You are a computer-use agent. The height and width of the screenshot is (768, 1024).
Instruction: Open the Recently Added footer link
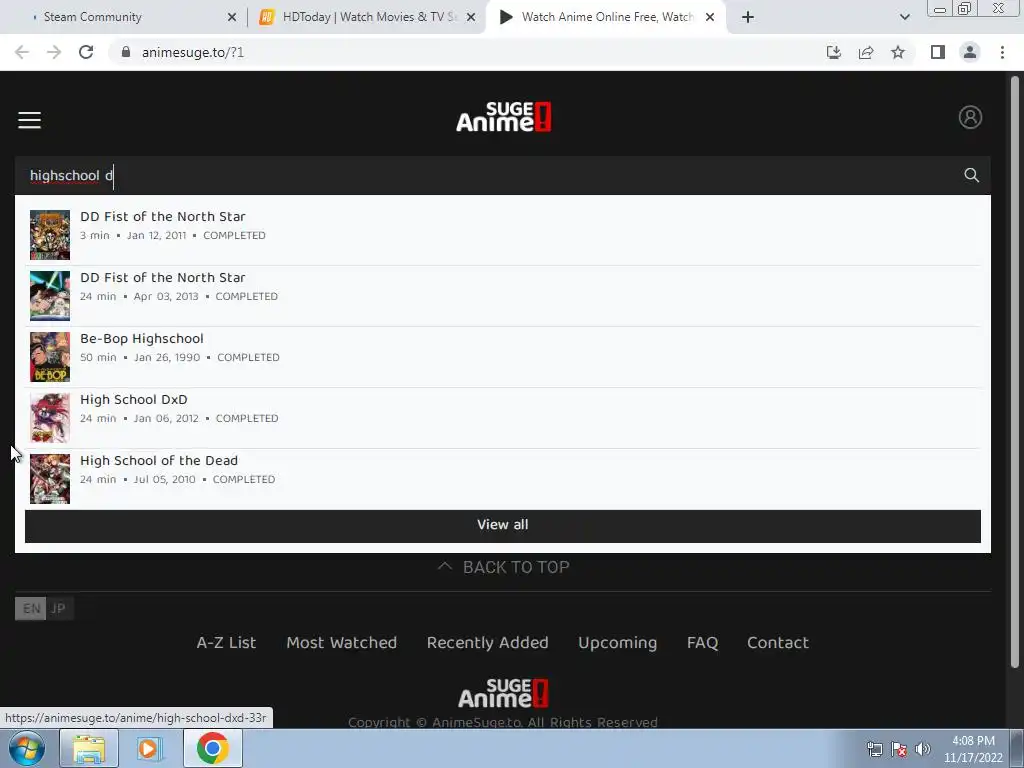[487, 643]
